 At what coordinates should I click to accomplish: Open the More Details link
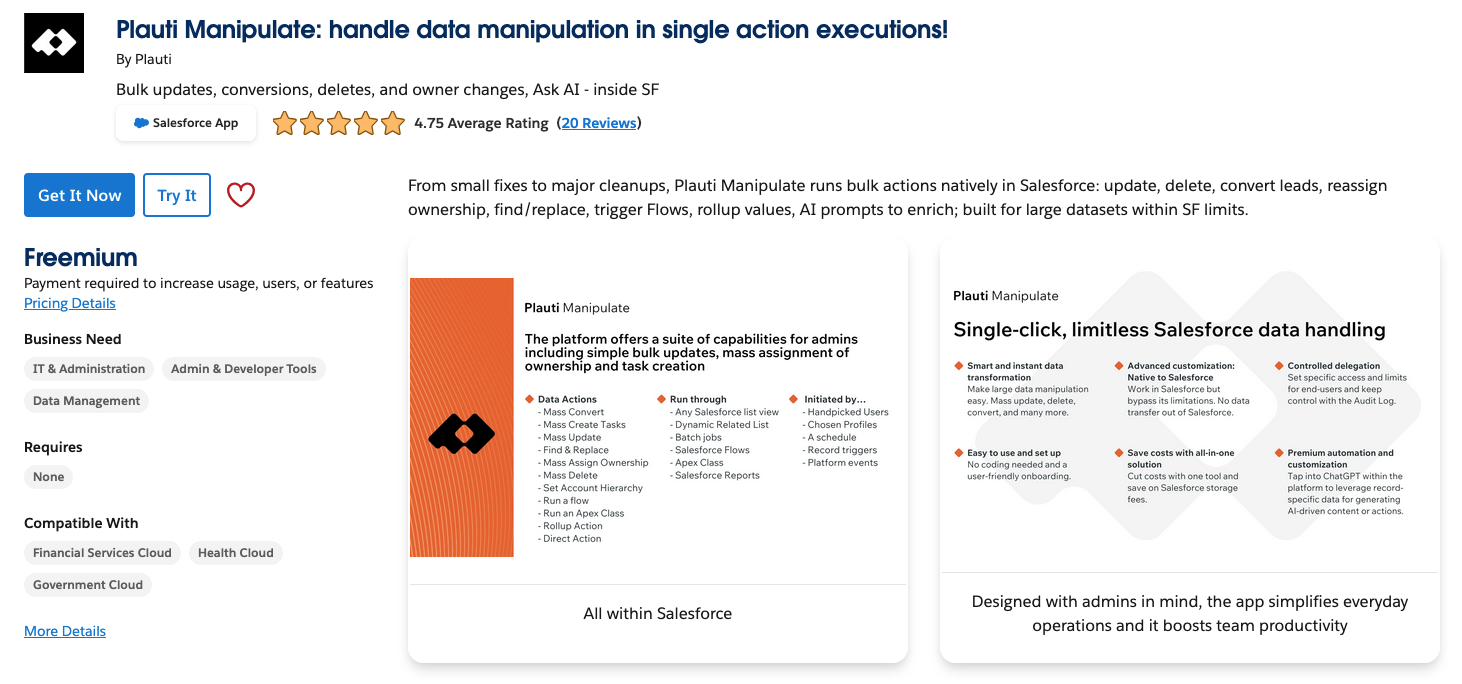(65, 631)
